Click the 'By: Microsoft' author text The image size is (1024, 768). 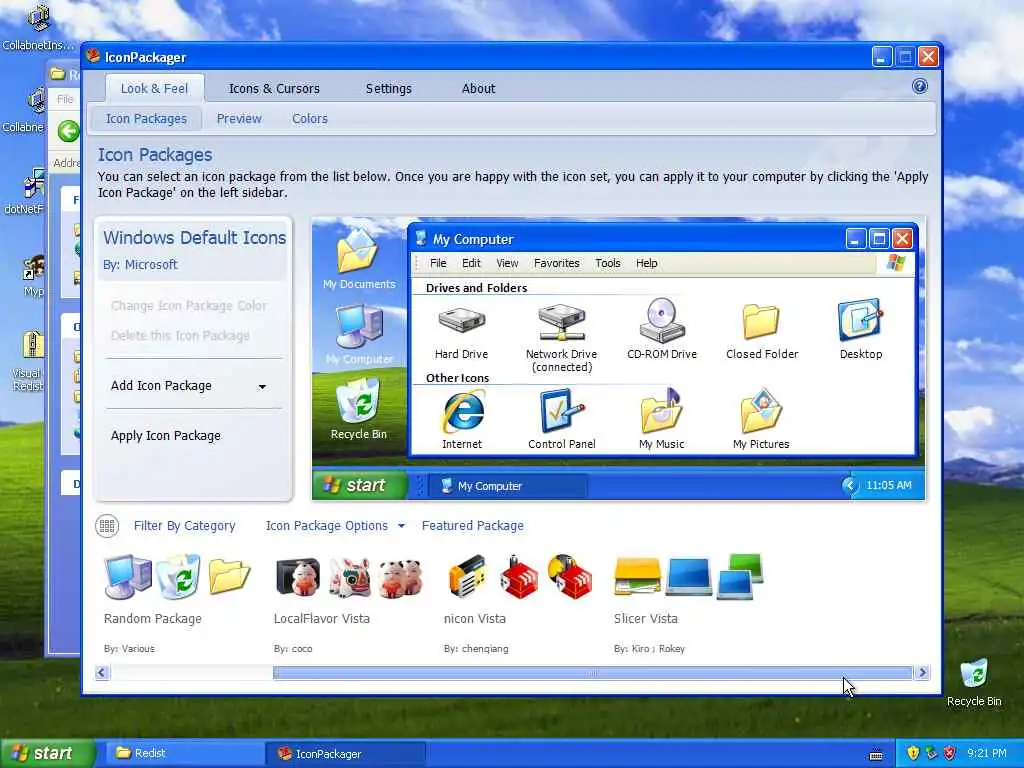140,264
